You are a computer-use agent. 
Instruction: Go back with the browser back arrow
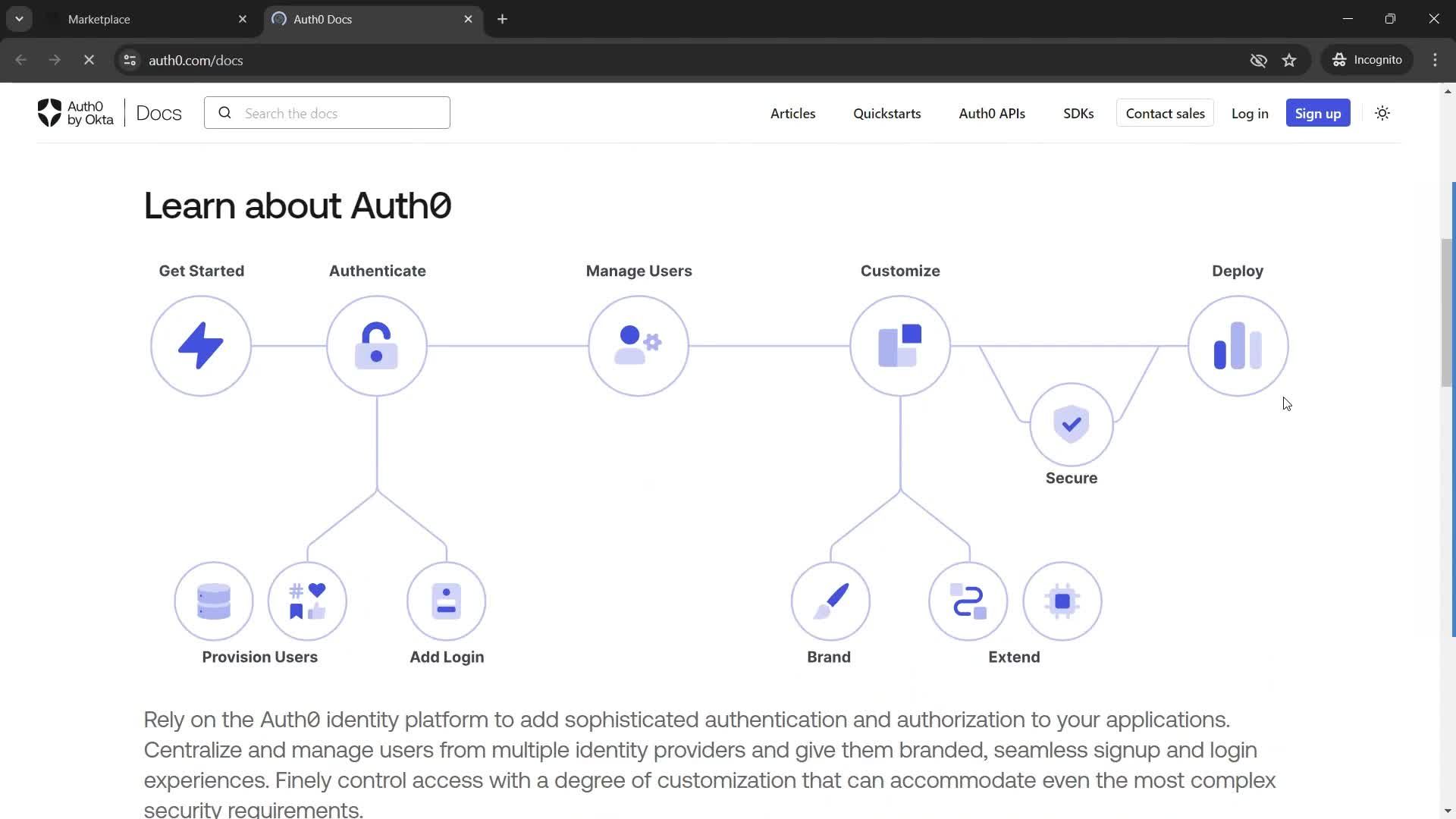pos(20,60)
